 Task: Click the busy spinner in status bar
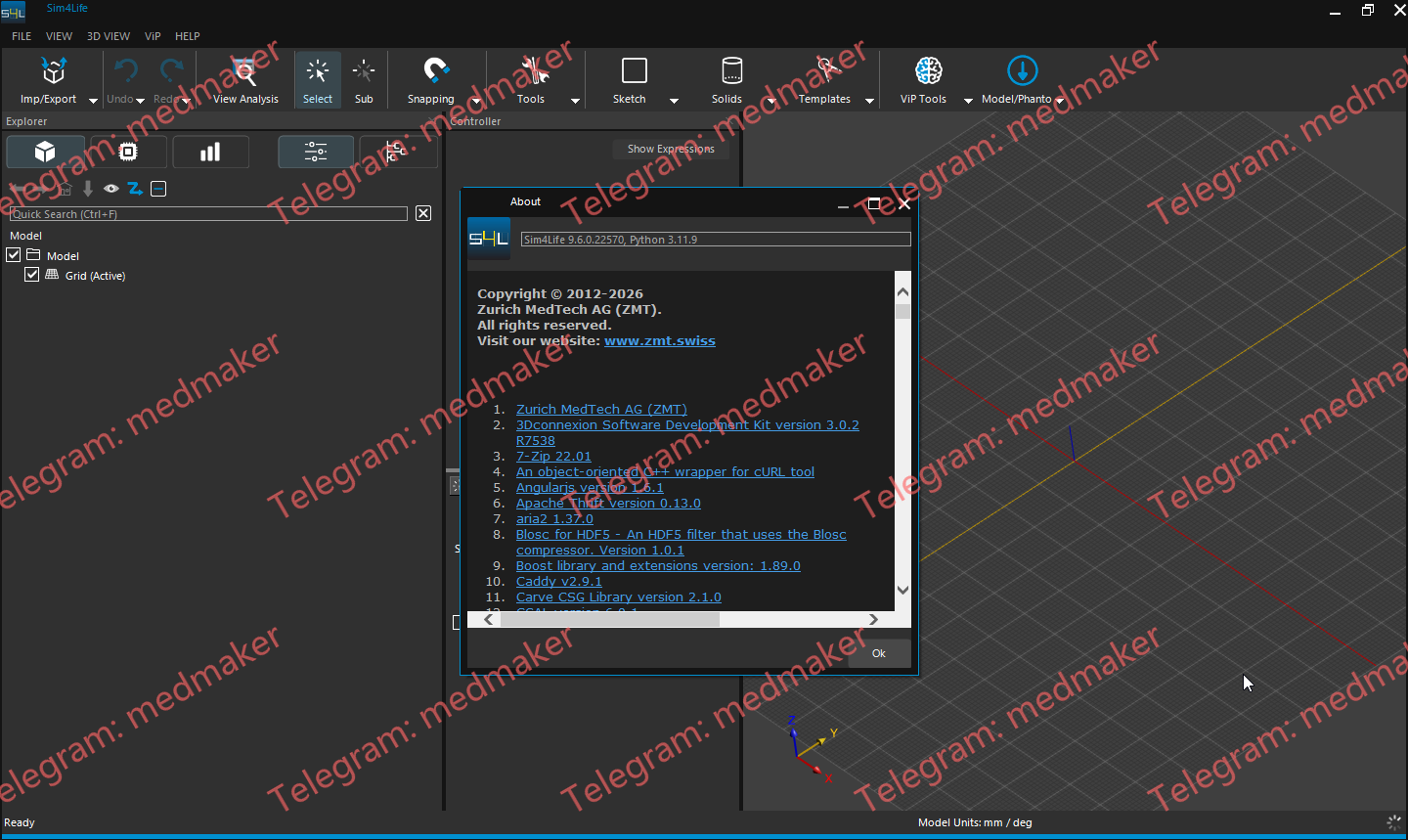click(1394, 822)
